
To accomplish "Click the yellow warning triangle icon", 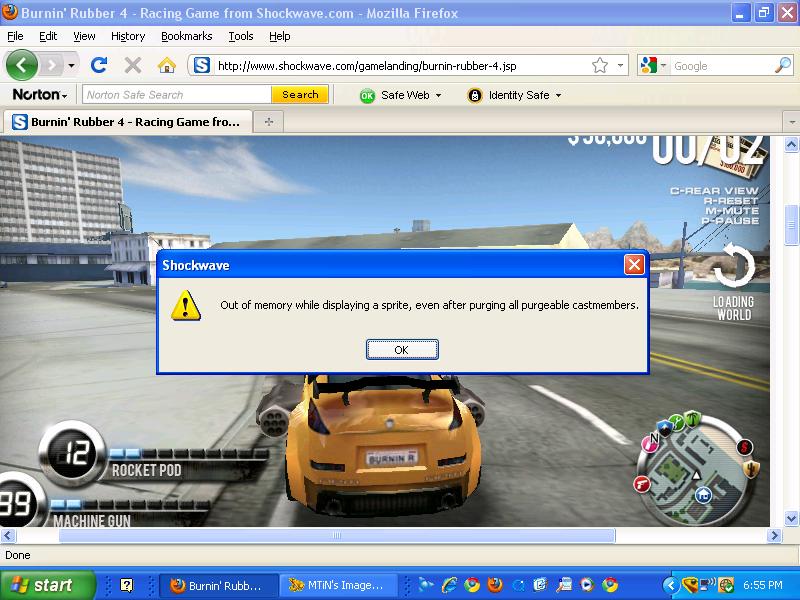I will [x=186, y=306].
